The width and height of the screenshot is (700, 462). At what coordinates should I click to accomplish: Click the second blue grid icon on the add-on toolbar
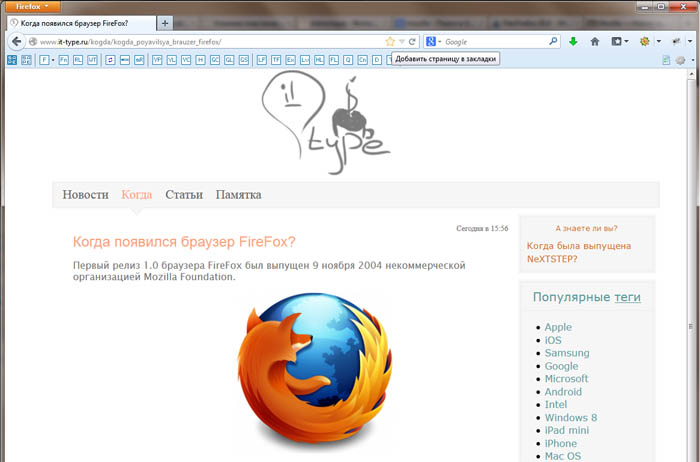(26, 60)
